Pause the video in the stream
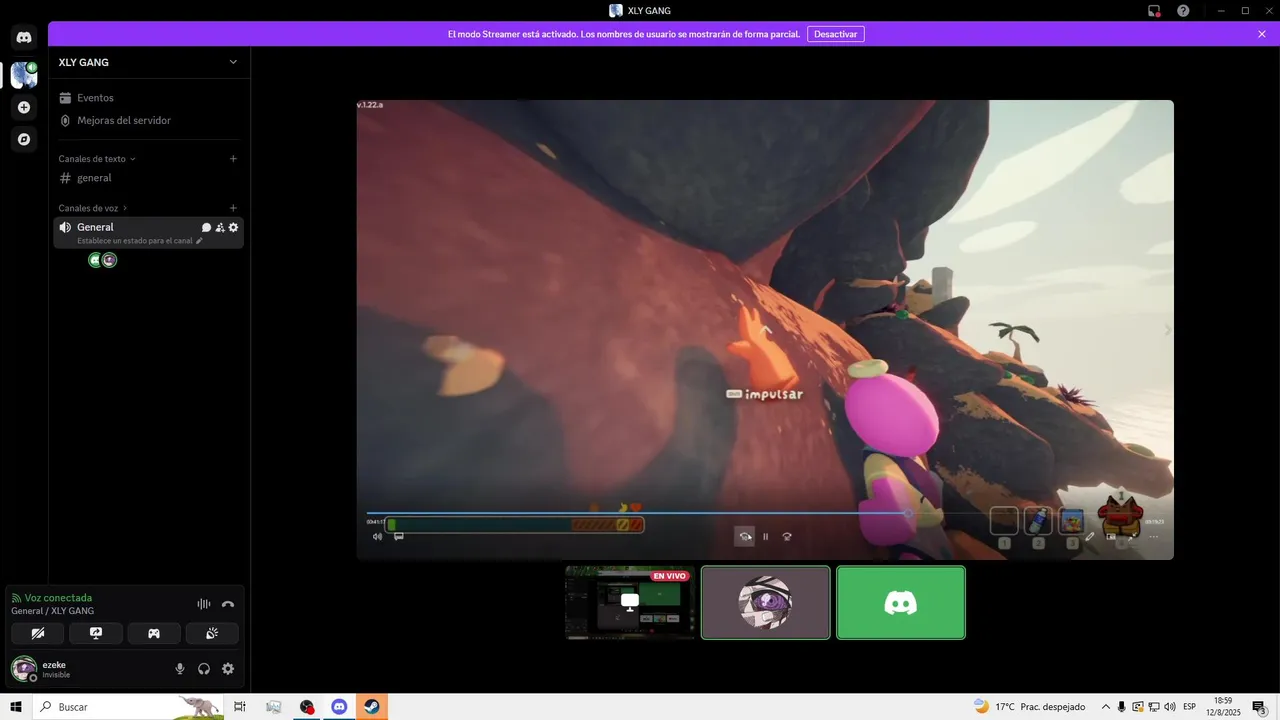1280x720 pixels. [x=766, y=537]
